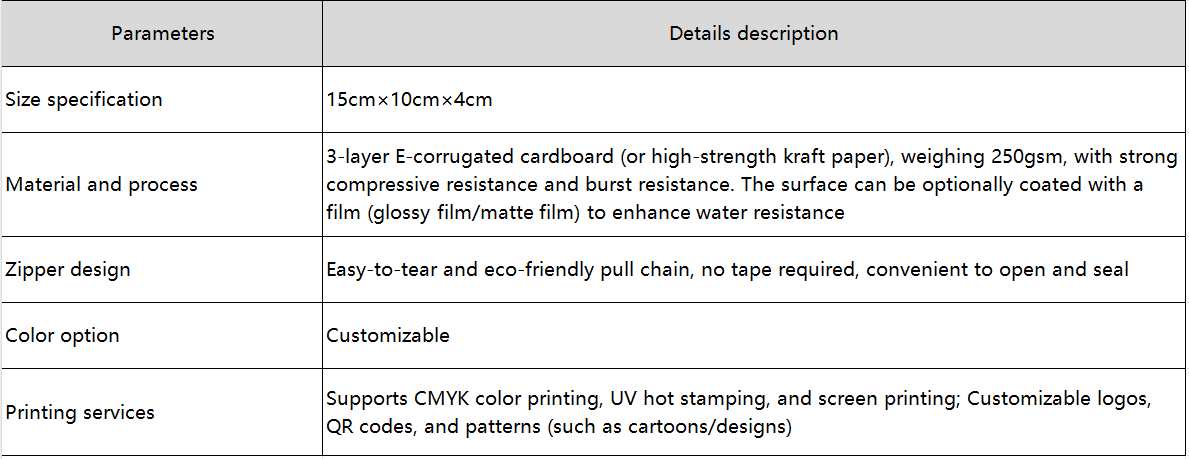Viewport: 1189px width, 459px height.
Task: Select the Customizable color value cell
Action: click(x=388, y=336)
